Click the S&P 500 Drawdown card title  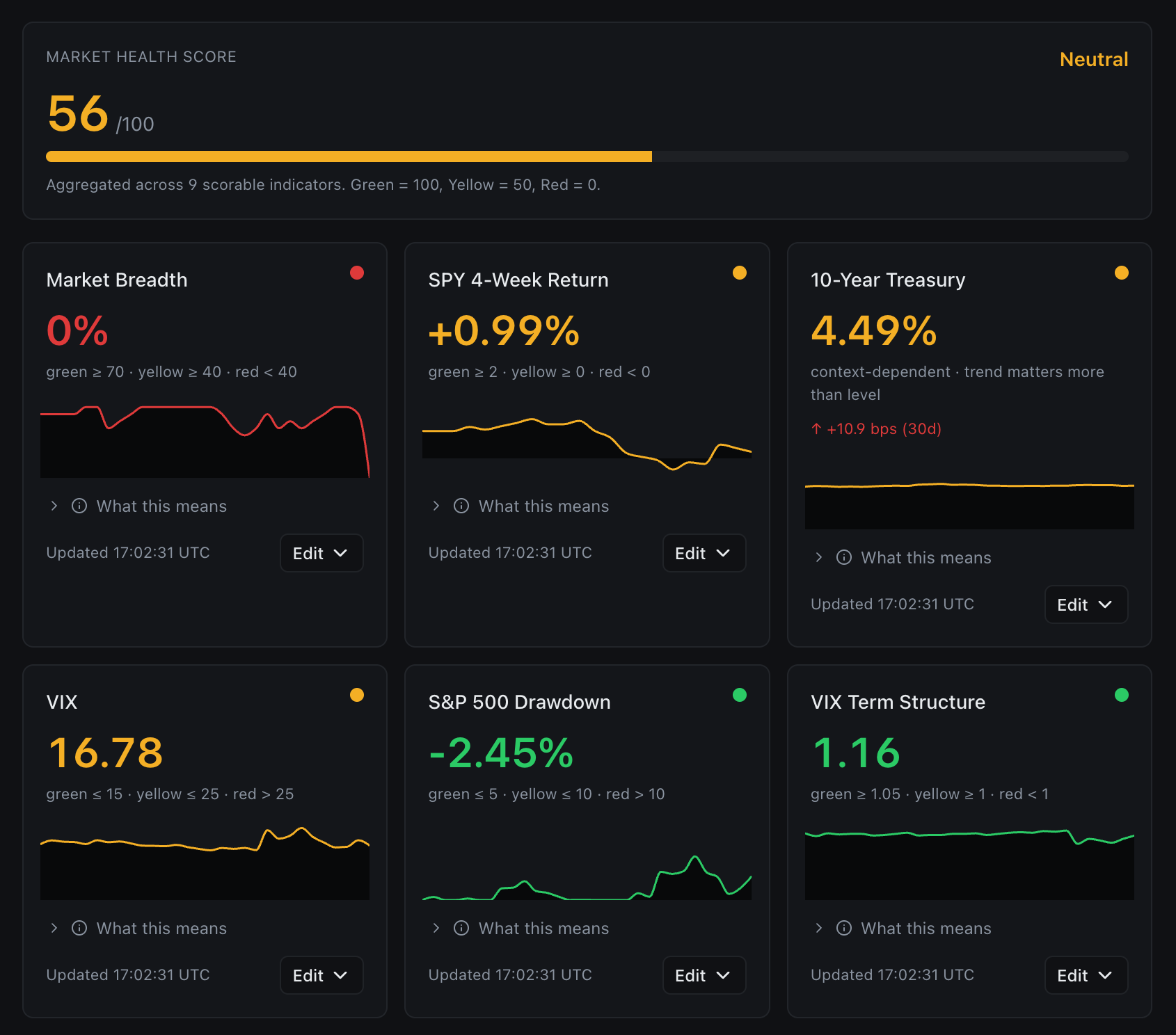coord(520,702)
